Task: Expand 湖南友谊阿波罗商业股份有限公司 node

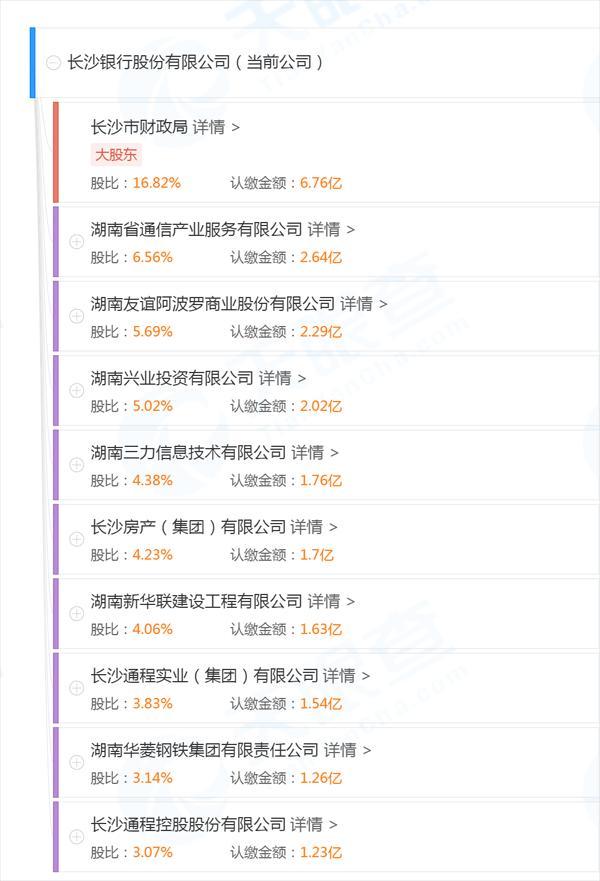Action: [x=76, y=316]
